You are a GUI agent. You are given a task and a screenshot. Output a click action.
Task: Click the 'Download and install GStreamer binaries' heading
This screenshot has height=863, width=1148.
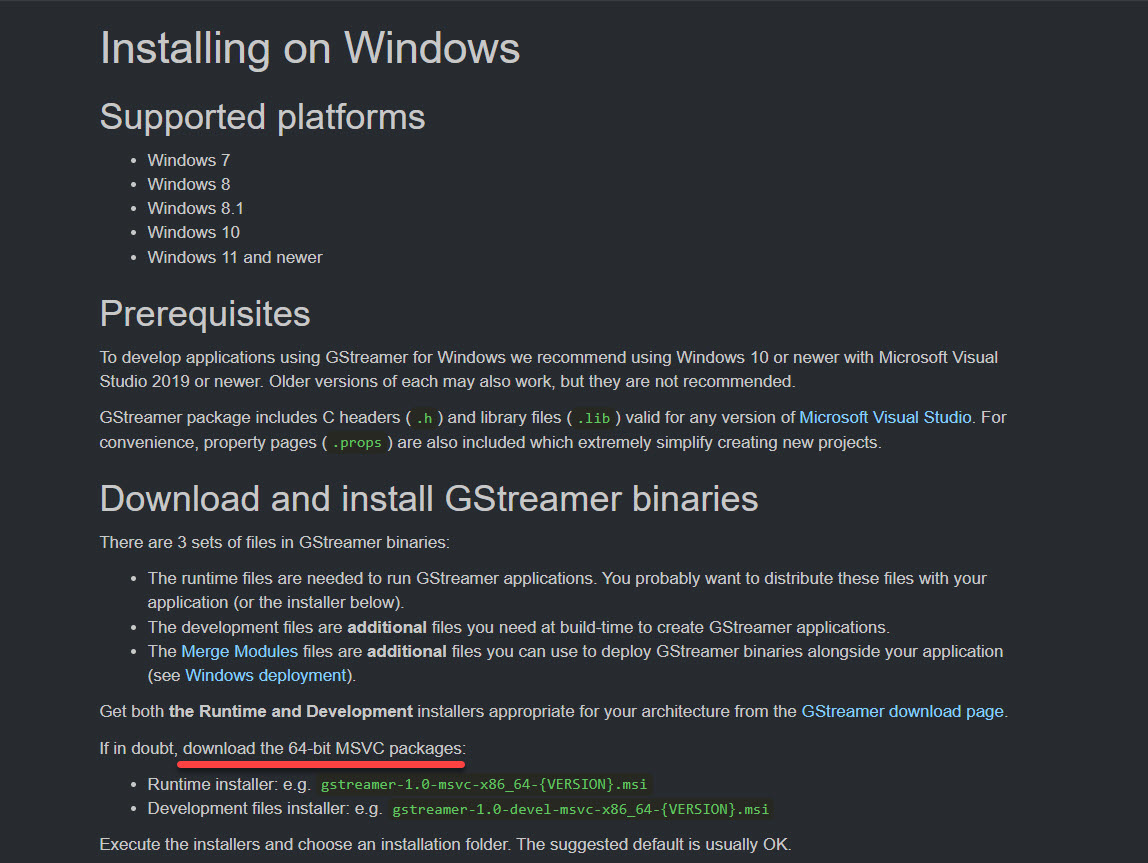(429, 498)
